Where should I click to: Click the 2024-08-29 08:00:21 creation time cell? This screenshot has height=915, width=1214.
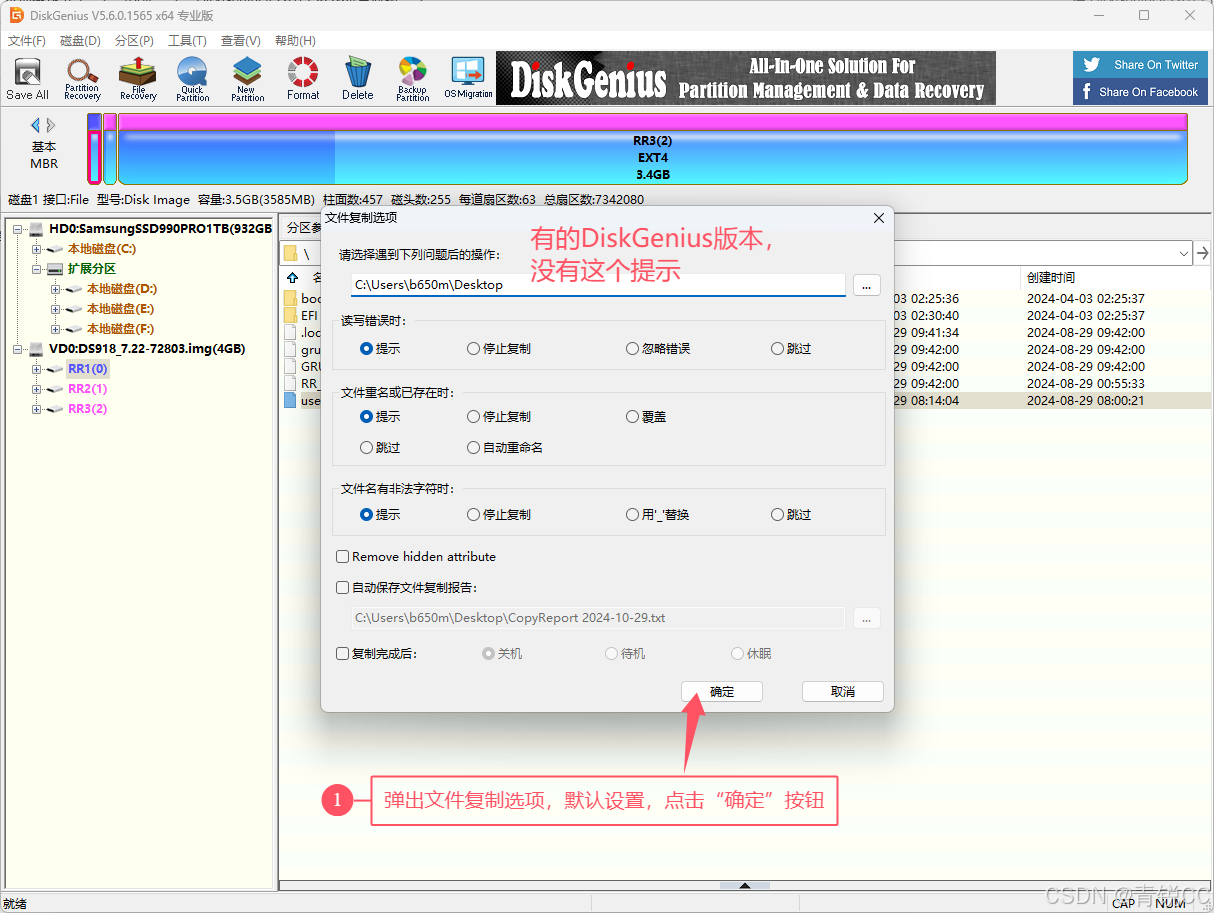pyautogui.click(x=1085, y=400)
